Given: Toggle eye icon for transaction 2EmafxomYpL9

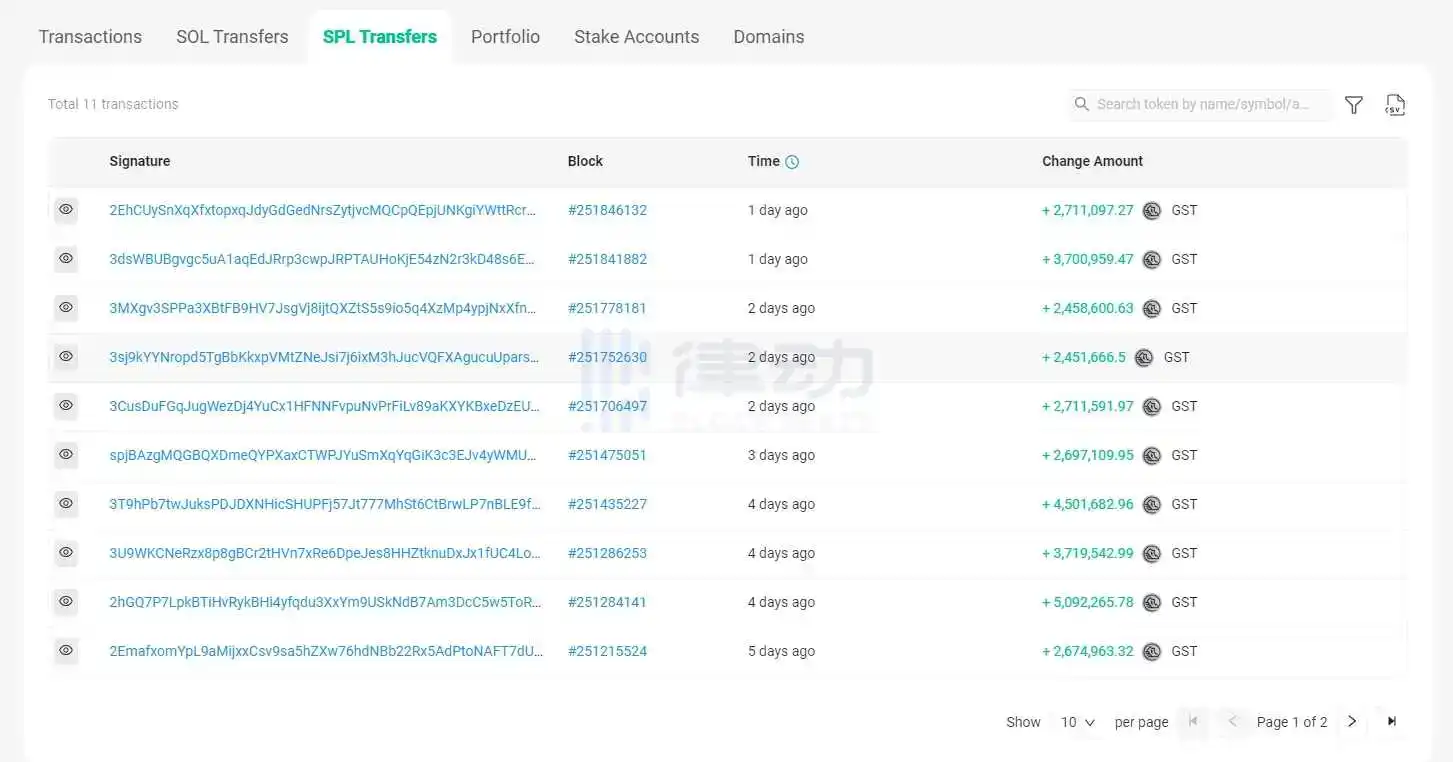Looking at the screenshot, I should pos(66,651).
